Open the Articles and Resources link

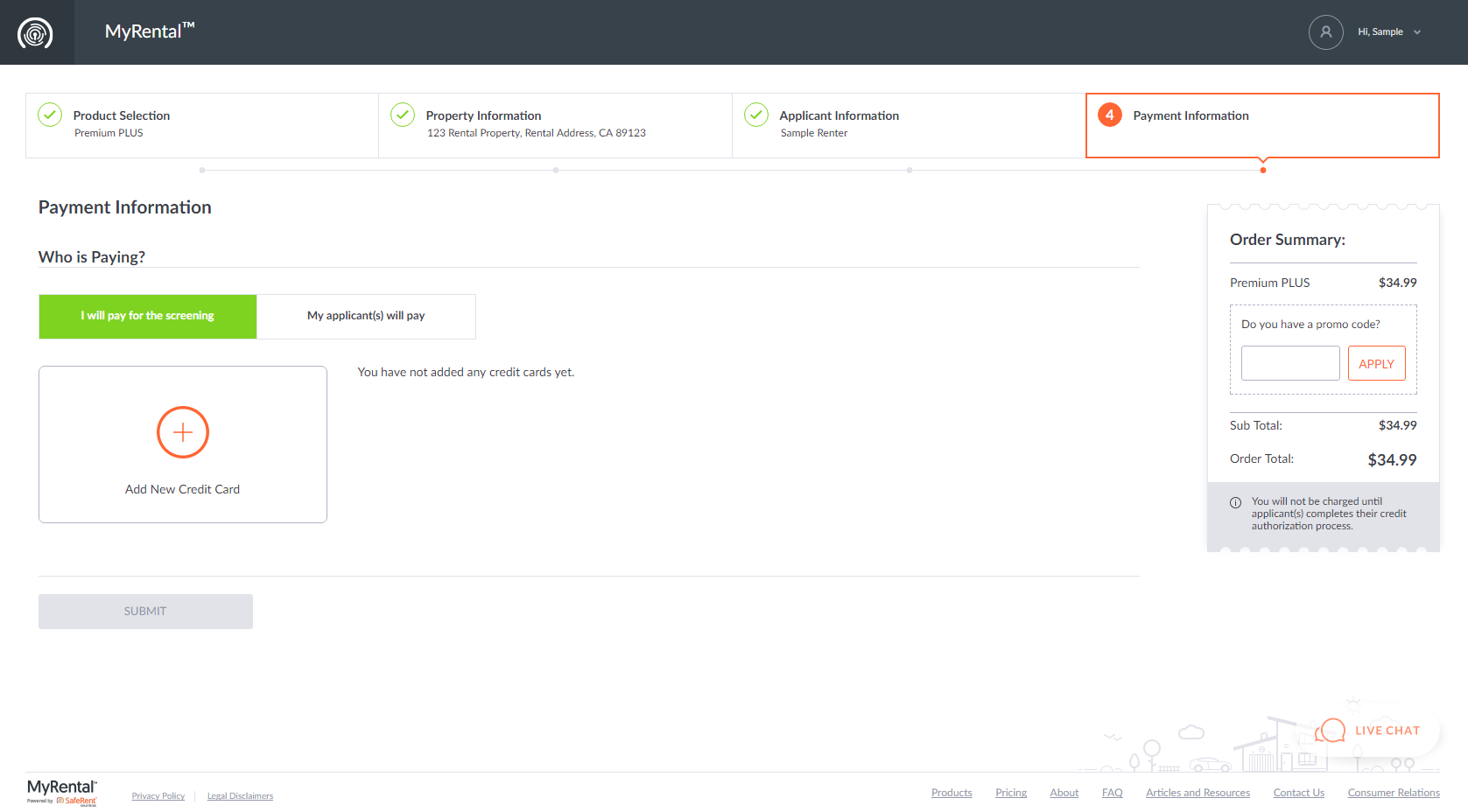(x=1198, y=793)
